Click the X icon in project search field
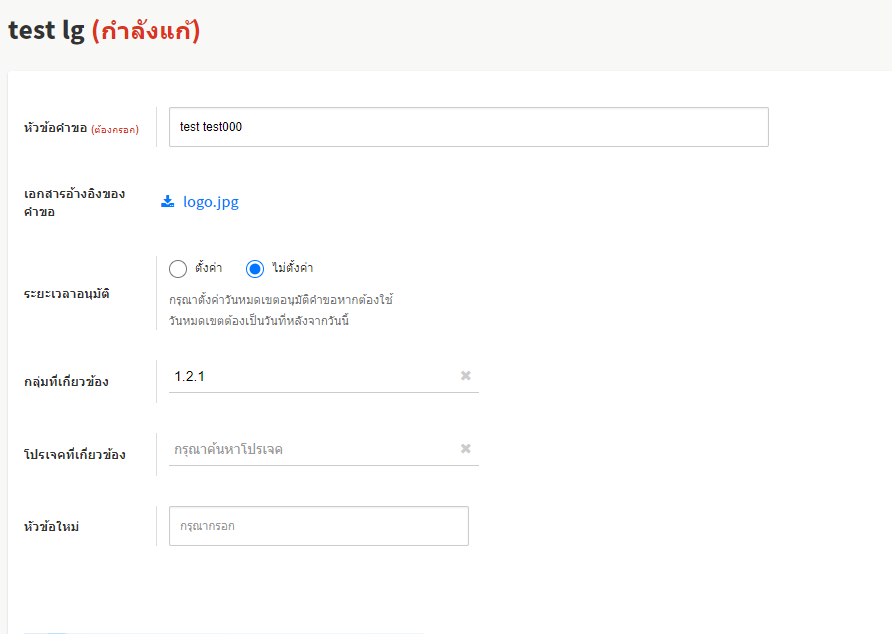This screenshot has height=634, width=892. (x=465, y=449)
